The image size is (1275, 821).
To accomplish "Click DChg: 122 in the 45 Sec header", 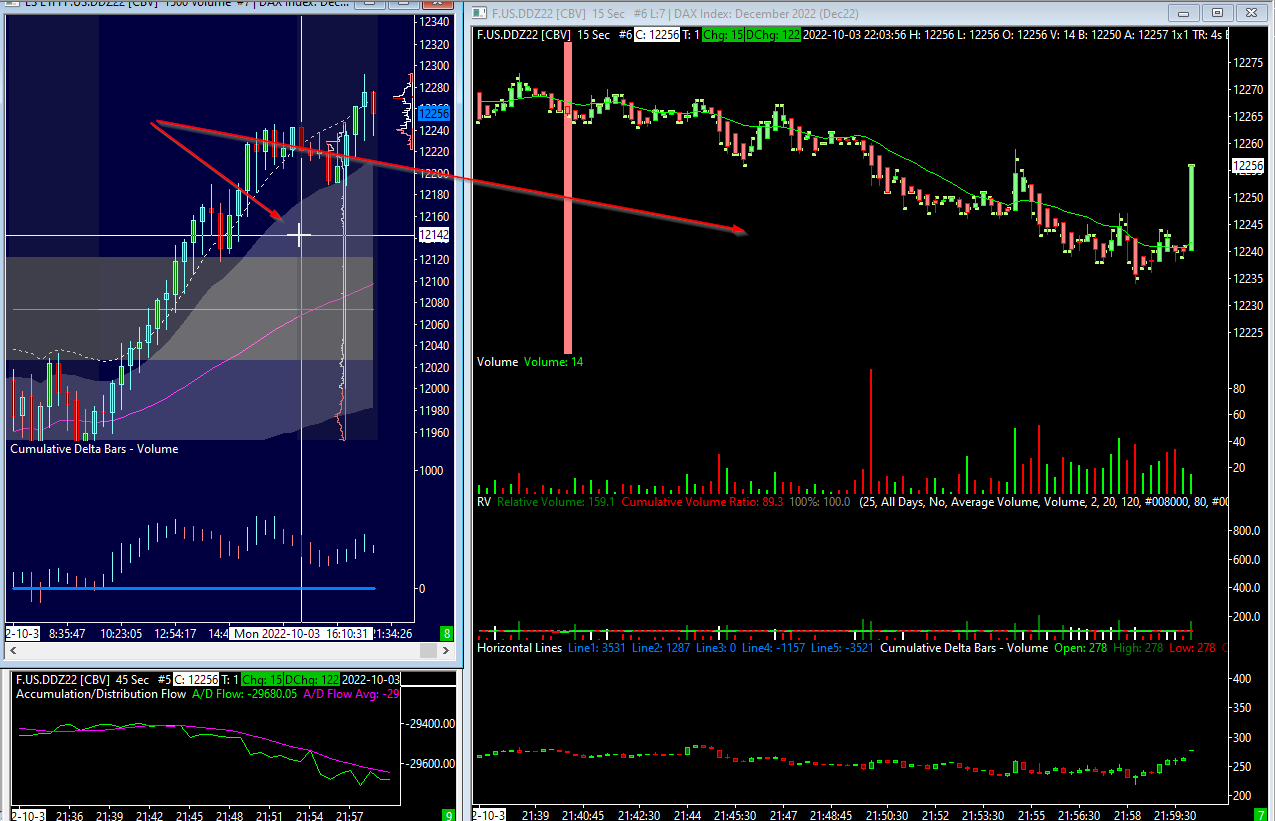I will click(311, 680).
